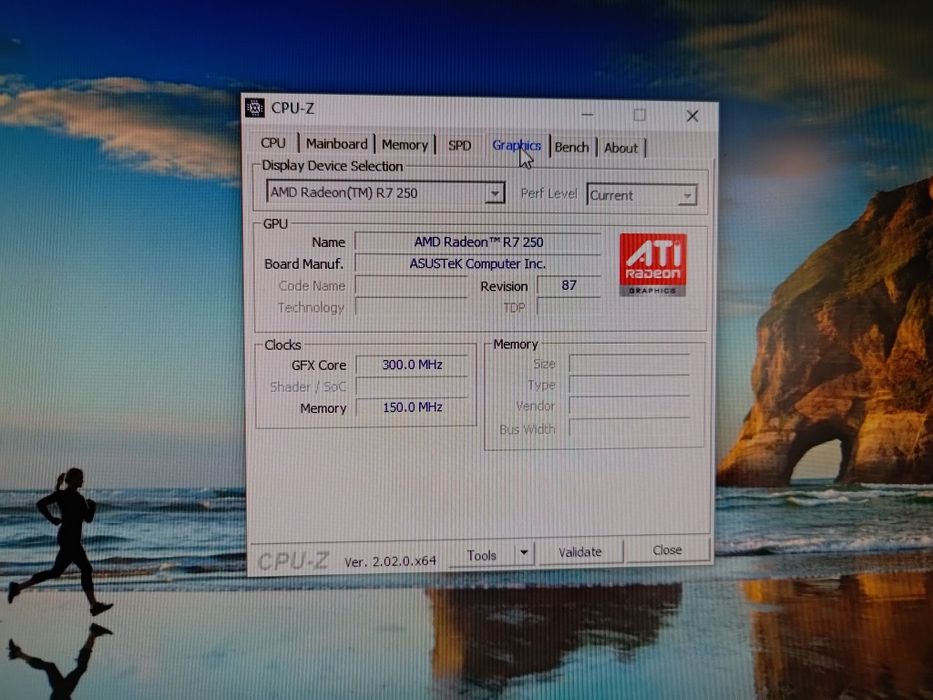
Task: Click the CPU-Z window title text
Action: tap(292, 108)
